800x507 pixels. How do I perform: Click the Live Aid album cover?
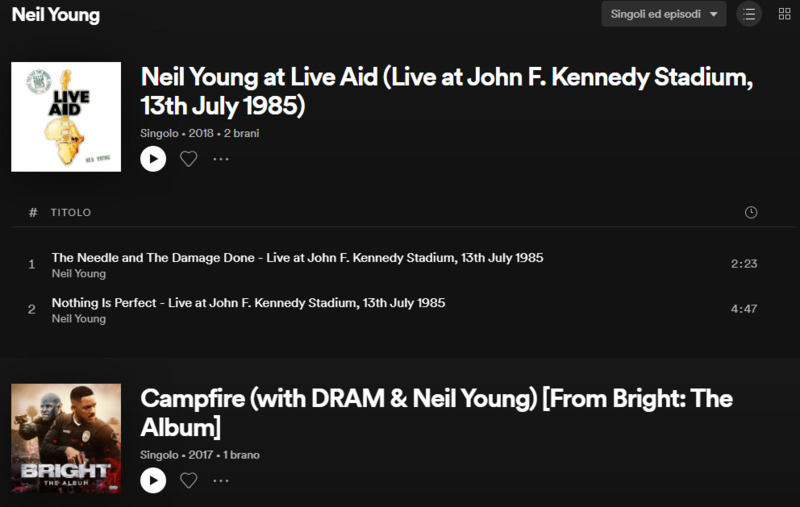click(66, 117)
